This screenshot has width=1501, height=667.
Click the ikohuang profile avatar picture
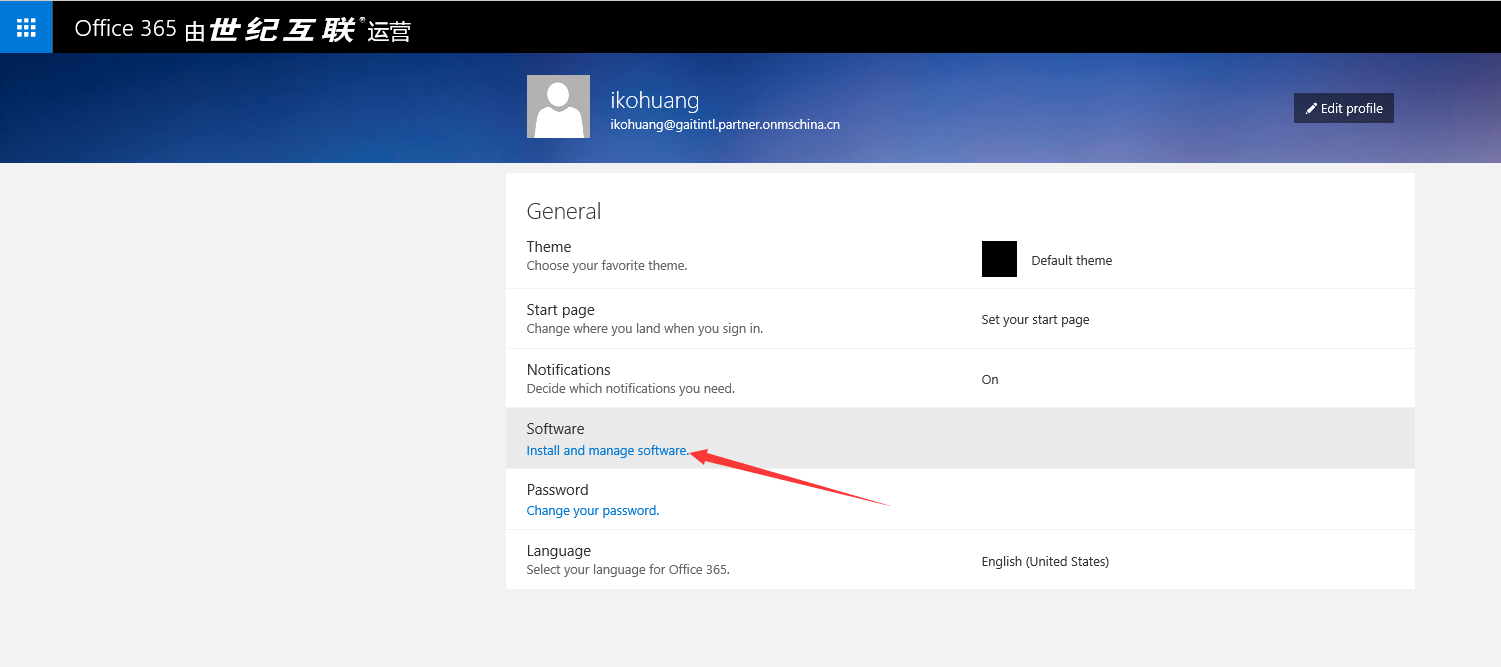click(558, 106)
